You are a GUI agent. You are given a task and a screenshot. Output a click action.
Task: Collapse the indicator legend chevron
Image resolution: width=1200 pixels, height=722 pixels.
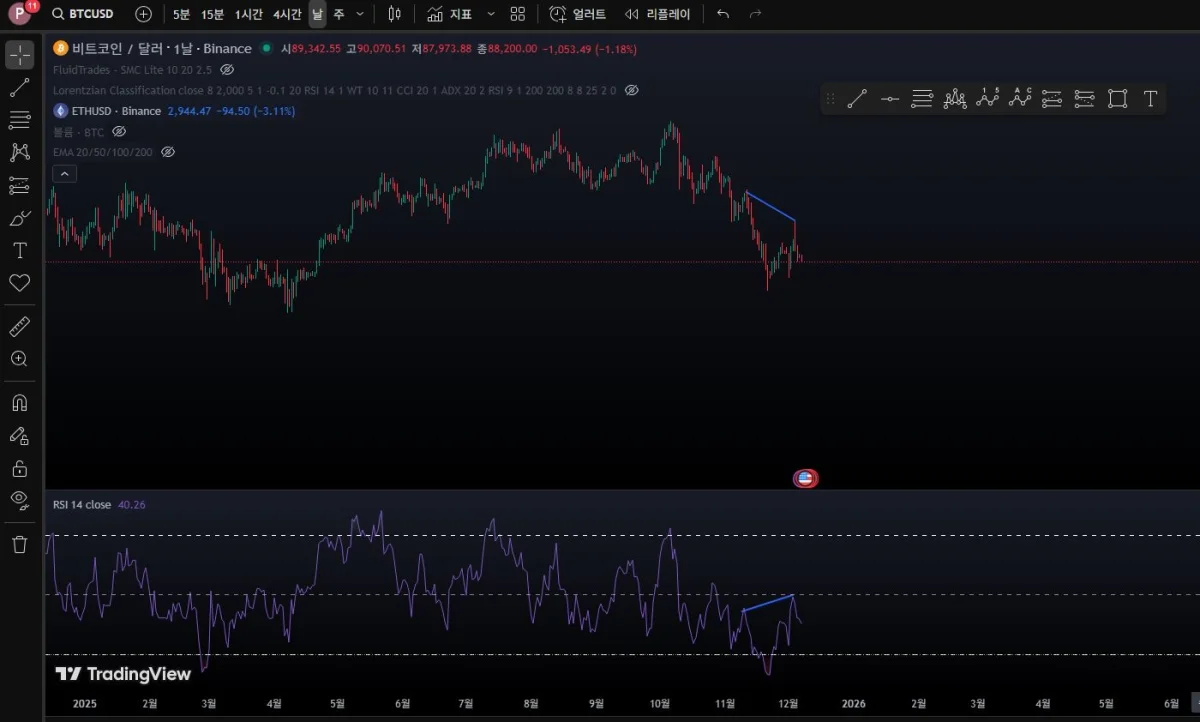click(x=64, y=173)
